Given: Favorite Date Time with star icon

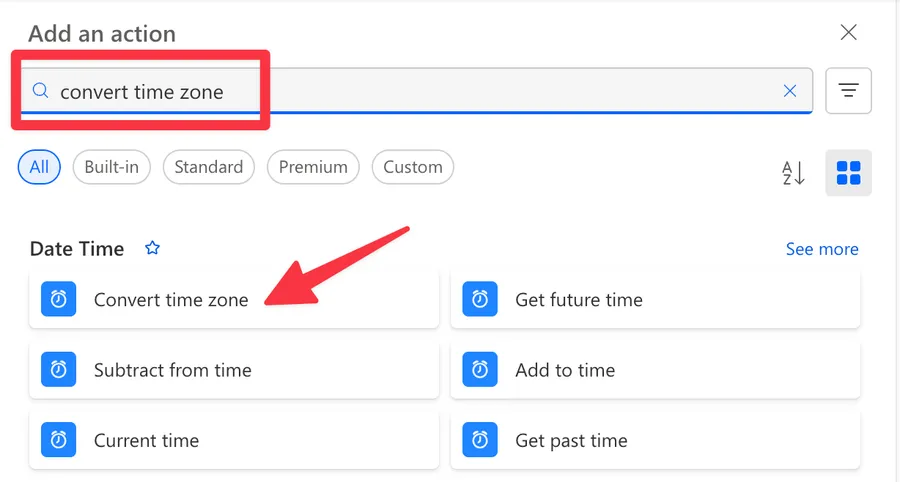Looking at the screenshot, I should [152, 248].
